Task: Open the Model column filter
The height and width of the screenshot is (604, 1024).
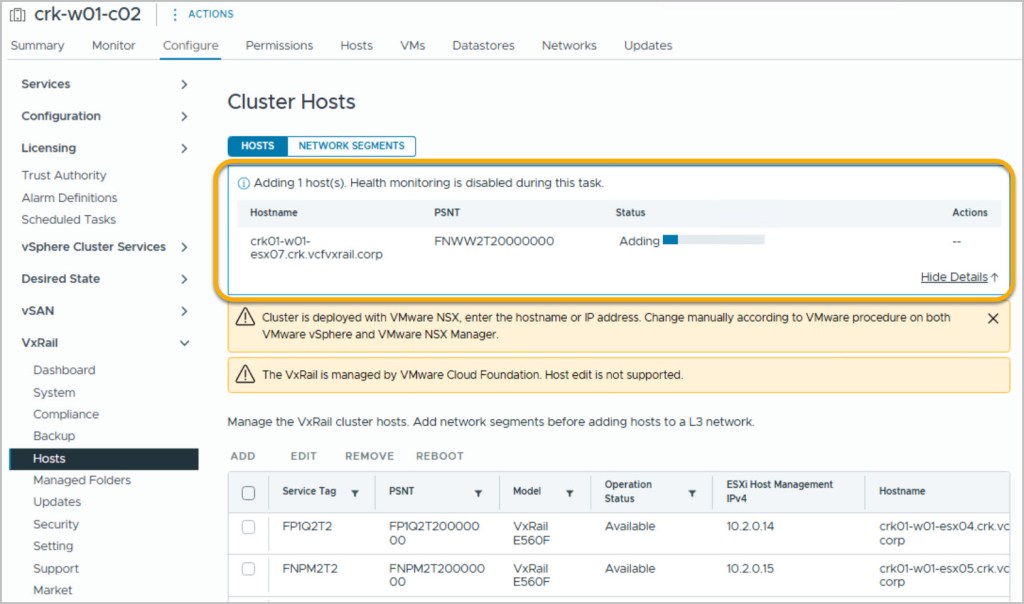Action: point(569,492)
